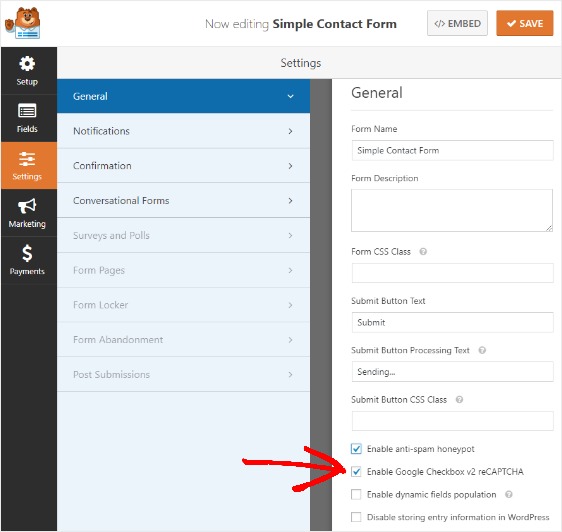Open the Notifications settings section
This screenshot has width=562, height=532.
coord(184,131)
